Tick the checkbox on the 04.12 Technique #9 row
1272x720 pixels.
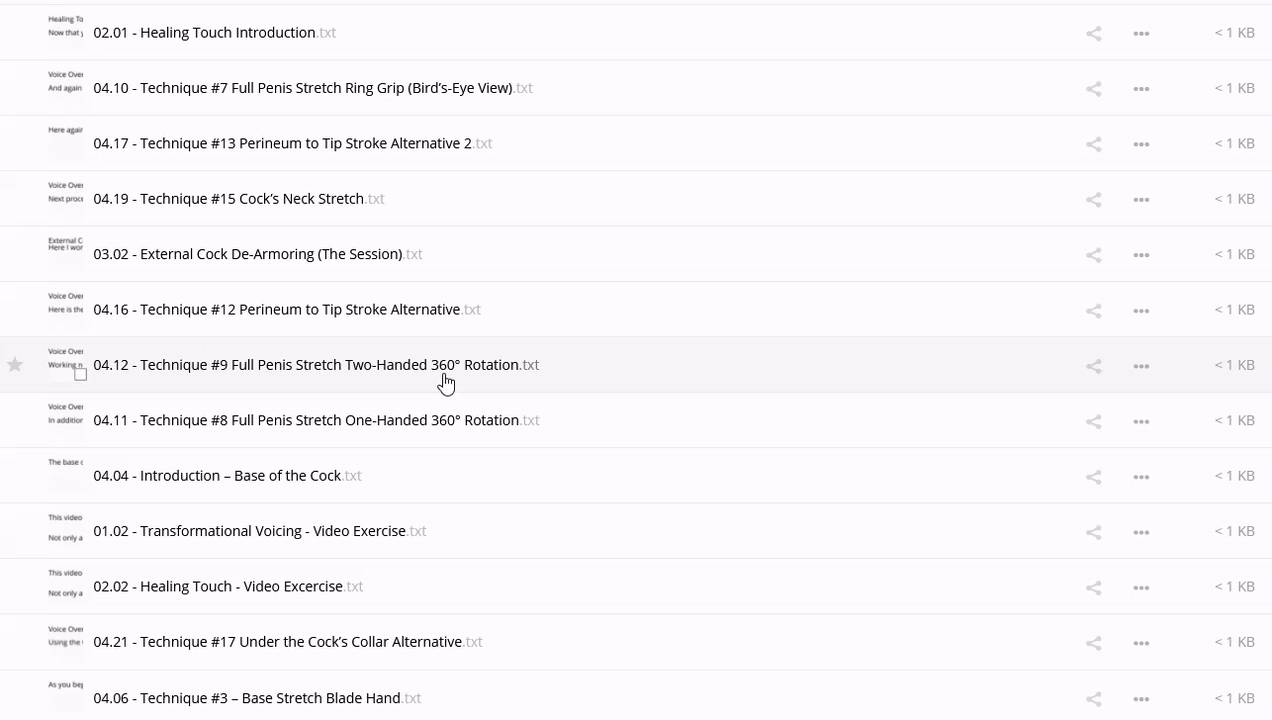[x=81, y=374]
